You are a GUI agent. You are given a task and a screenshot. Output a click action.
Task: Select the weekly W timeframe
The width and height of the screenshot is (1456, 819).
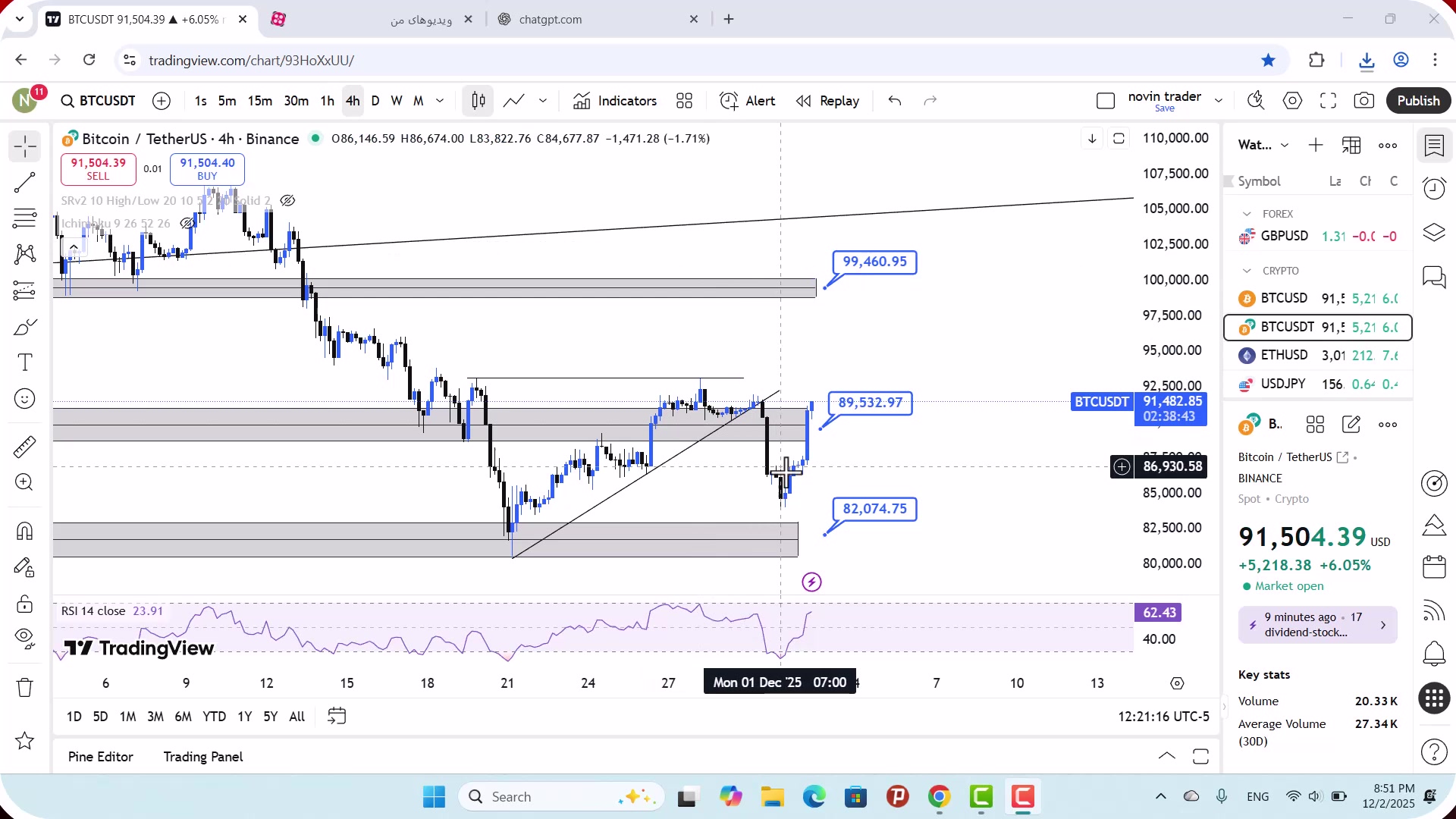(397, 101)
